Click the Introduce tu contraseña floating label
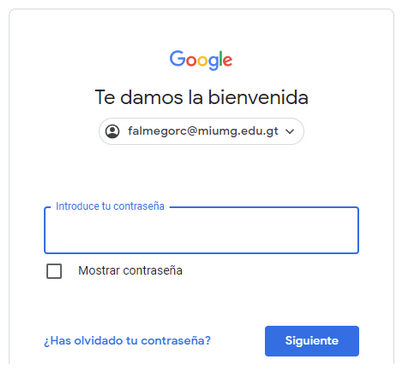Viewport: 405px width, 383px height. (110, 206)
